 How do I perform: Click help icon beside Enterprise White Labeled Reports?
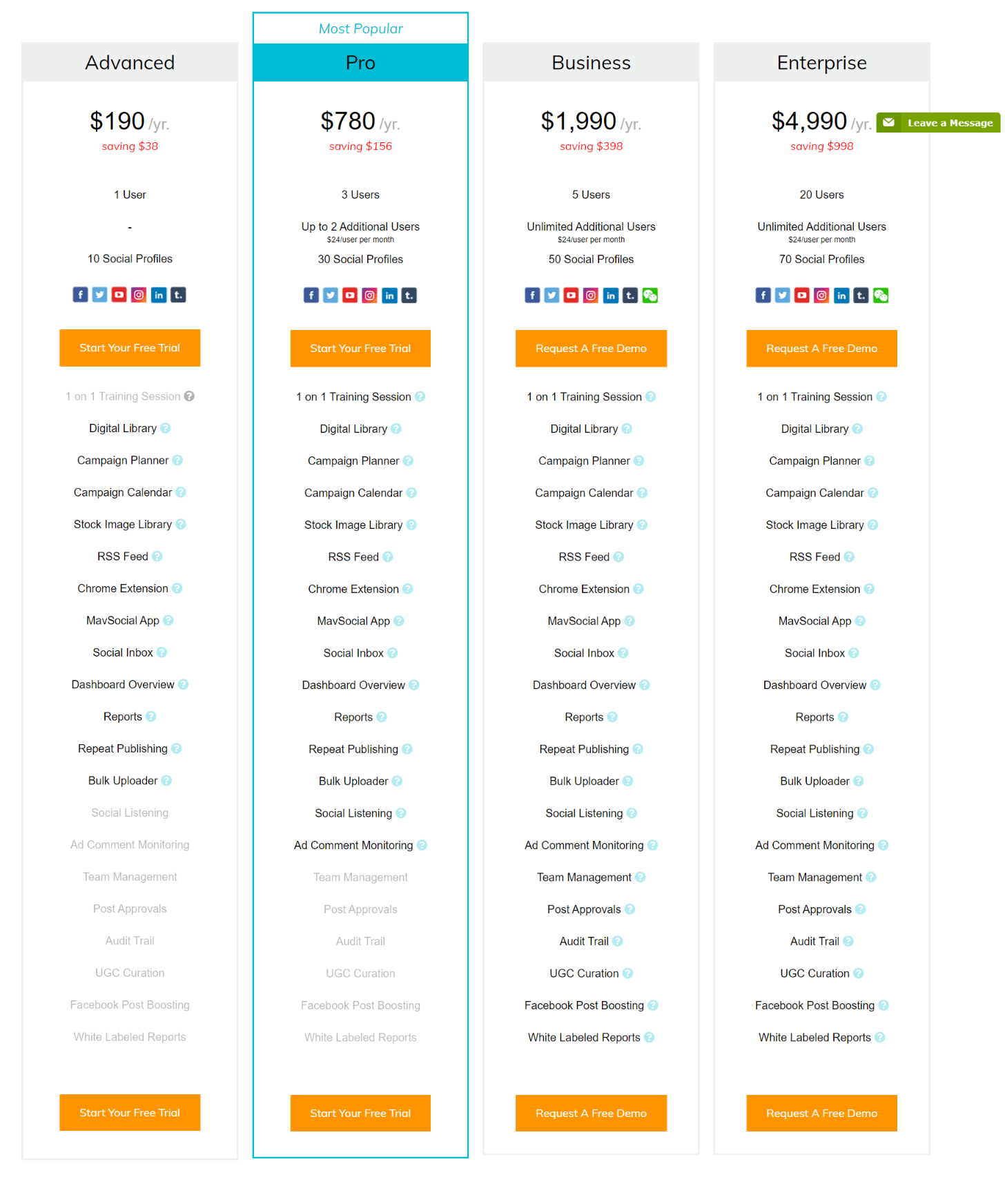point(879,1037)
